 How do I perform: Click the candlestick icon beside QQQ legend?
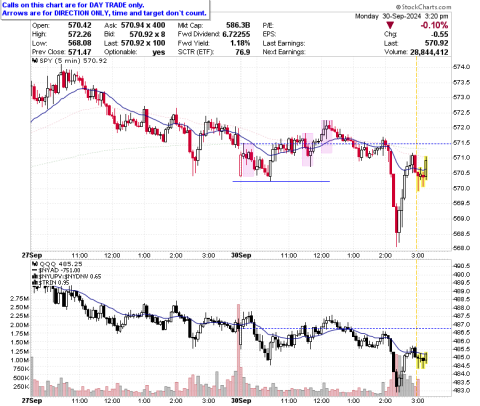[x=34, y=264]
